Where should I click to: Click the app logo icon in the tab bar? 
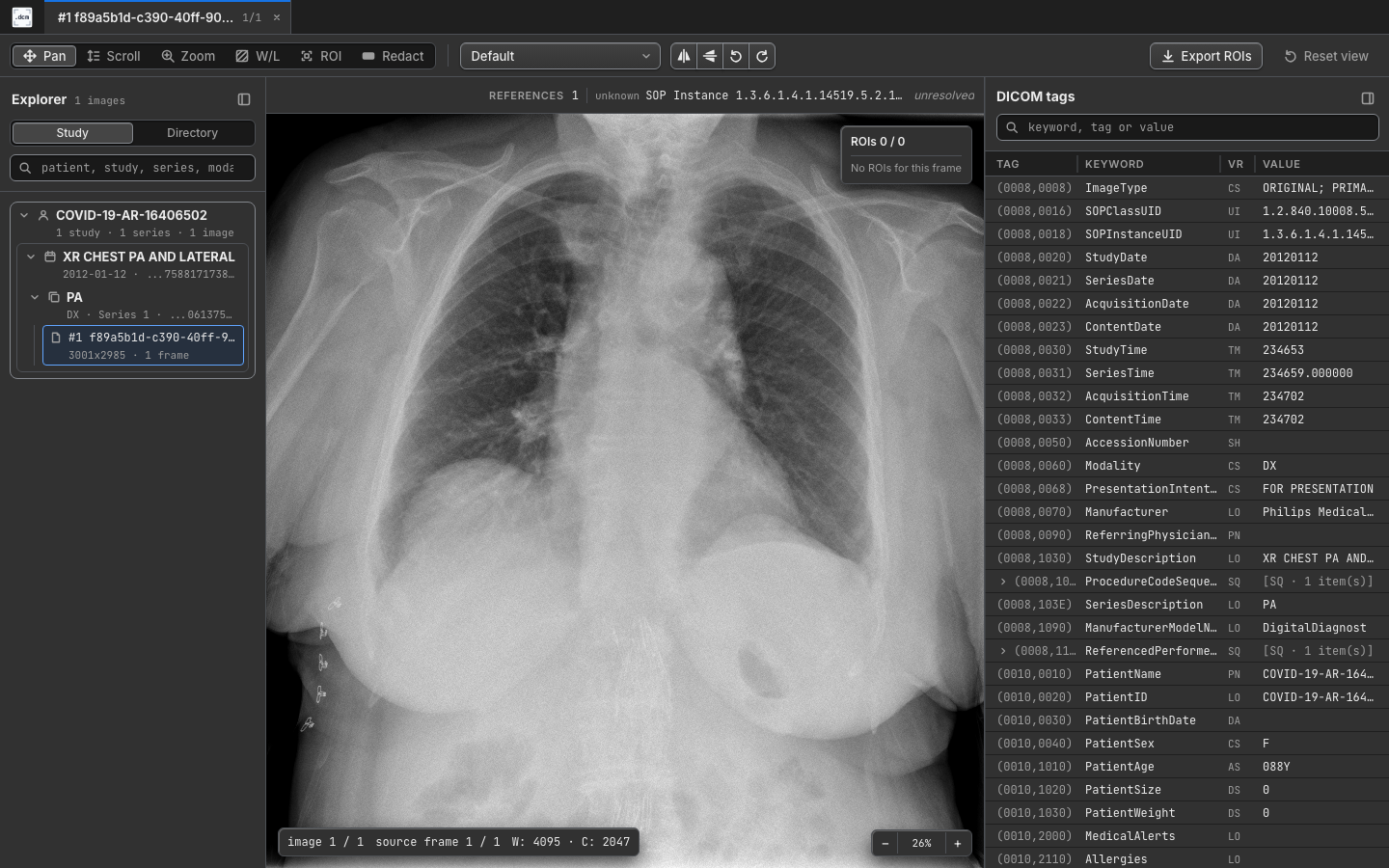(x=22, y=17)
